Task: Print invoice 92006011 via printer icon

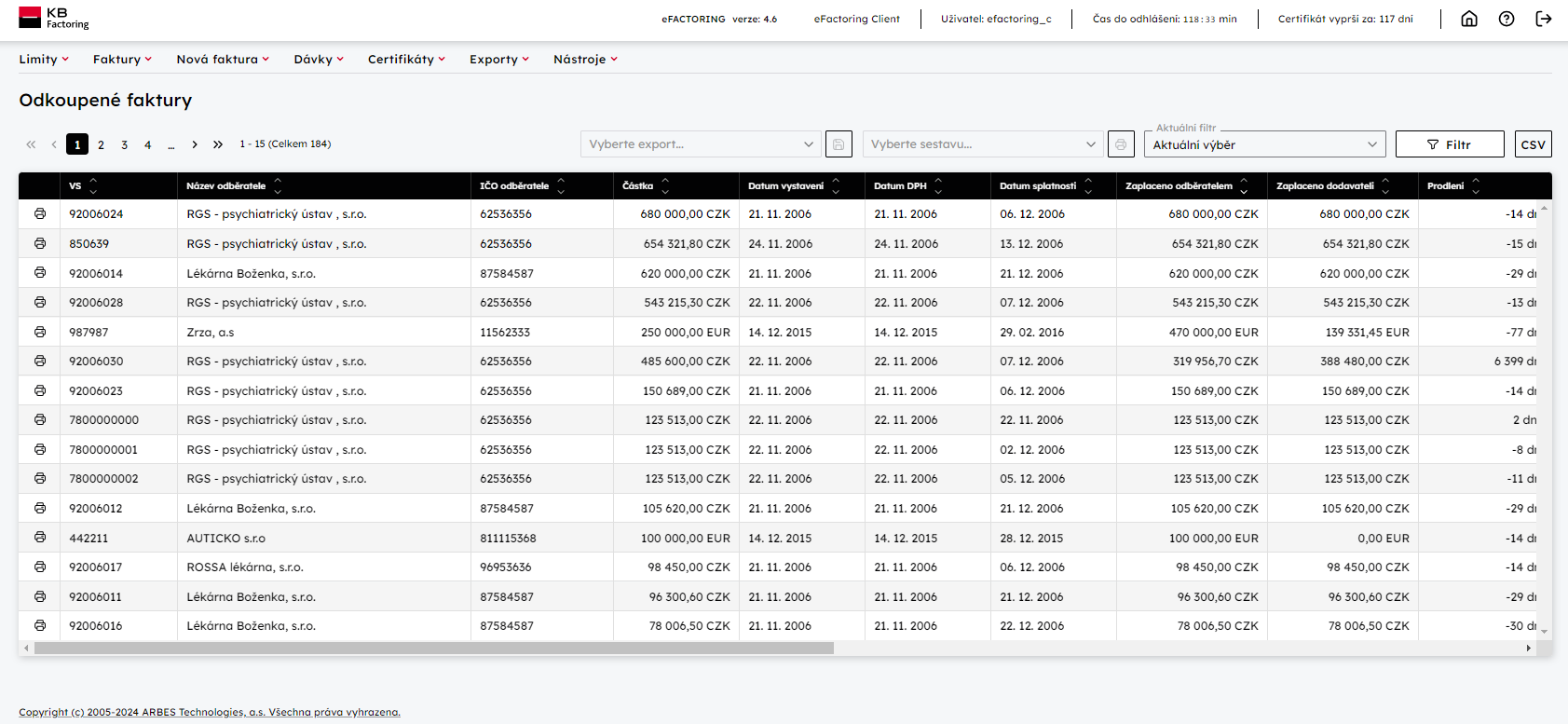Action: pyautogui.click(x=40, y=596)
